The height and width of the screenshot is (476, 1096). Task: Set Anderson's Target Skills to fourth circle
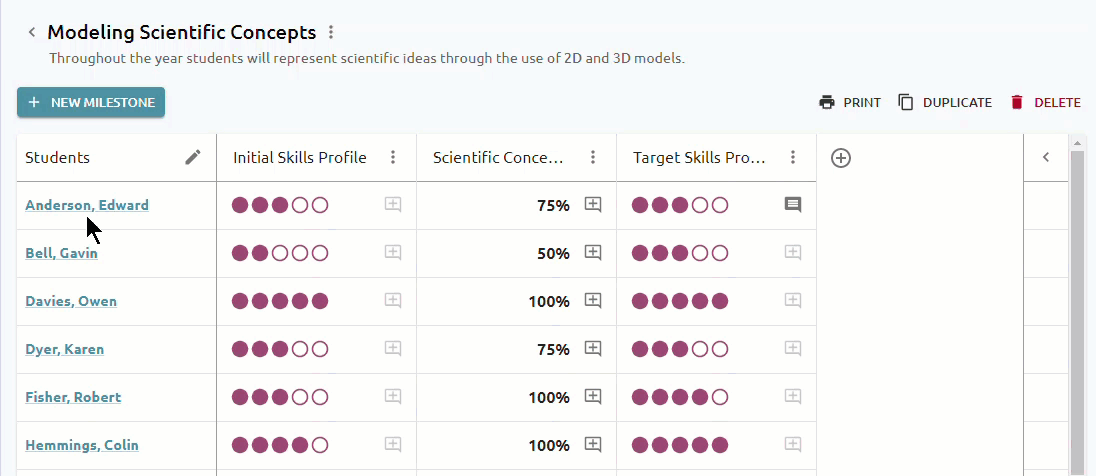click(700, 205)
